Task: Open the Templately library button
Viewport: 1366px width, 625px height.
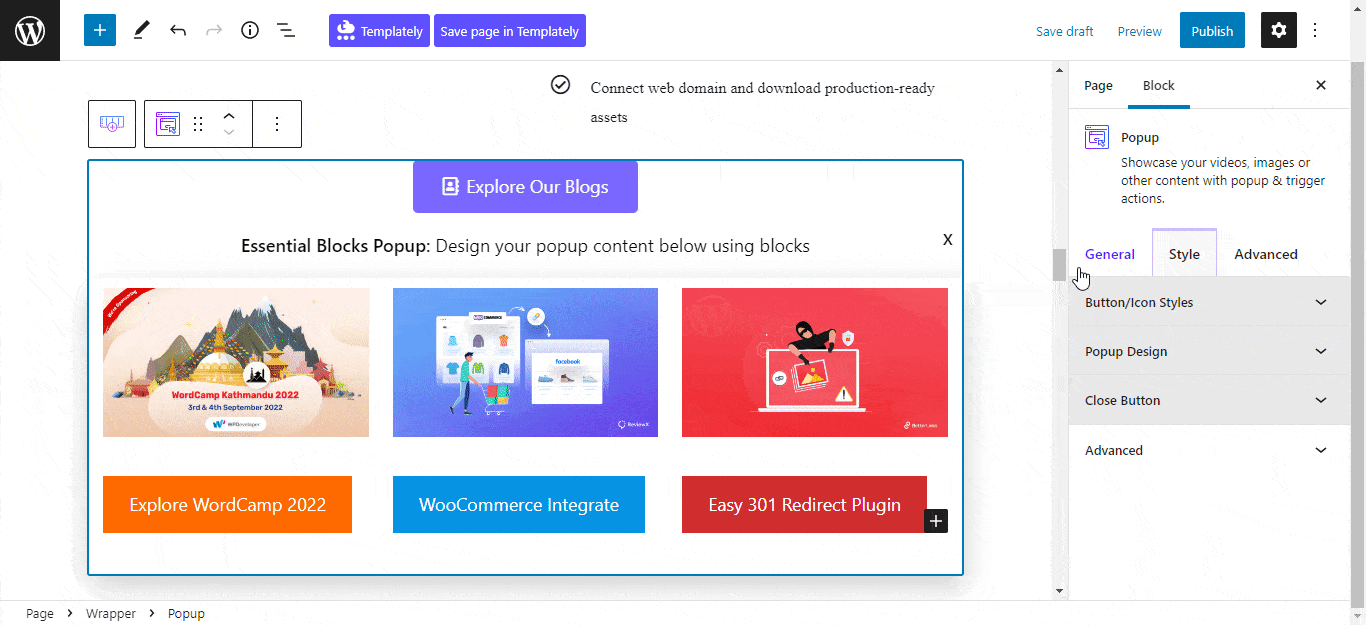Action: click(379, 30)
